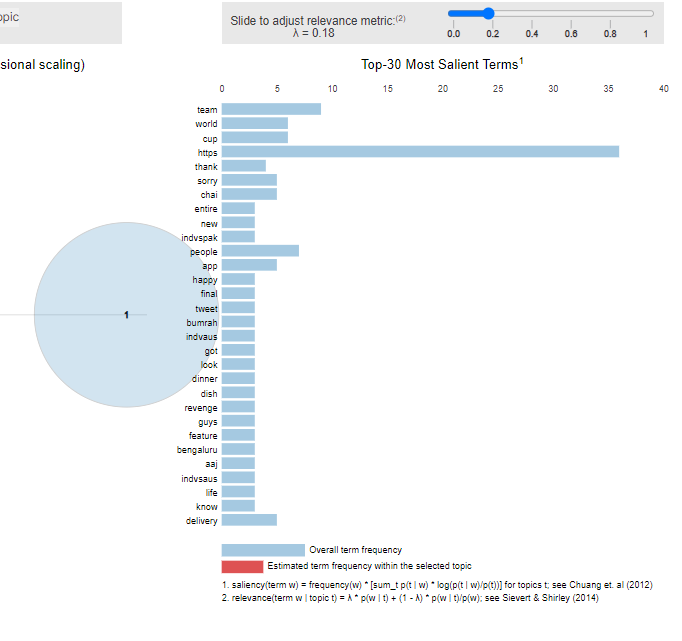
Task: Select the 'revenge' term label
Action: click(200, 407)
